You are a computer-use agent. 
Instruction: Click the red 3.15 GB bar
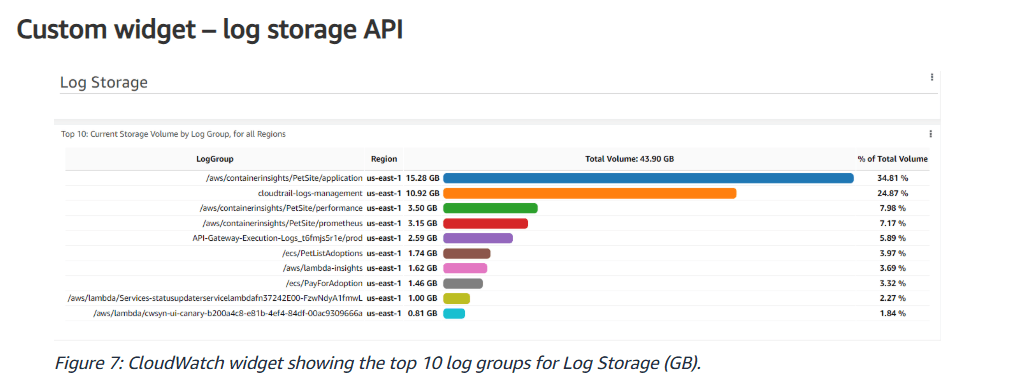(486, 223)
